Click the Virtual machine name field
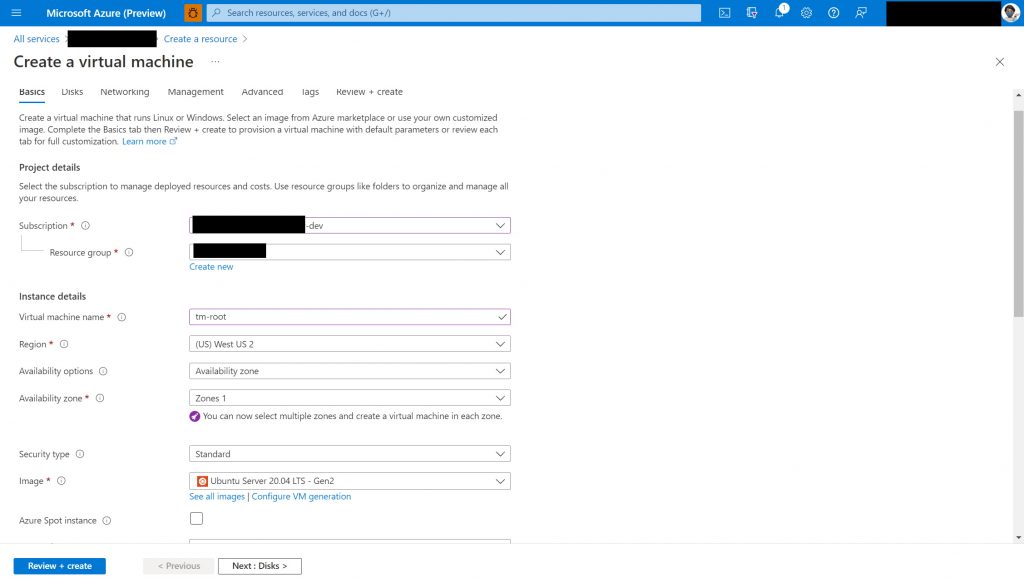Image resolution: width=1024 pixels, height=583 pixels. [350, 317]
